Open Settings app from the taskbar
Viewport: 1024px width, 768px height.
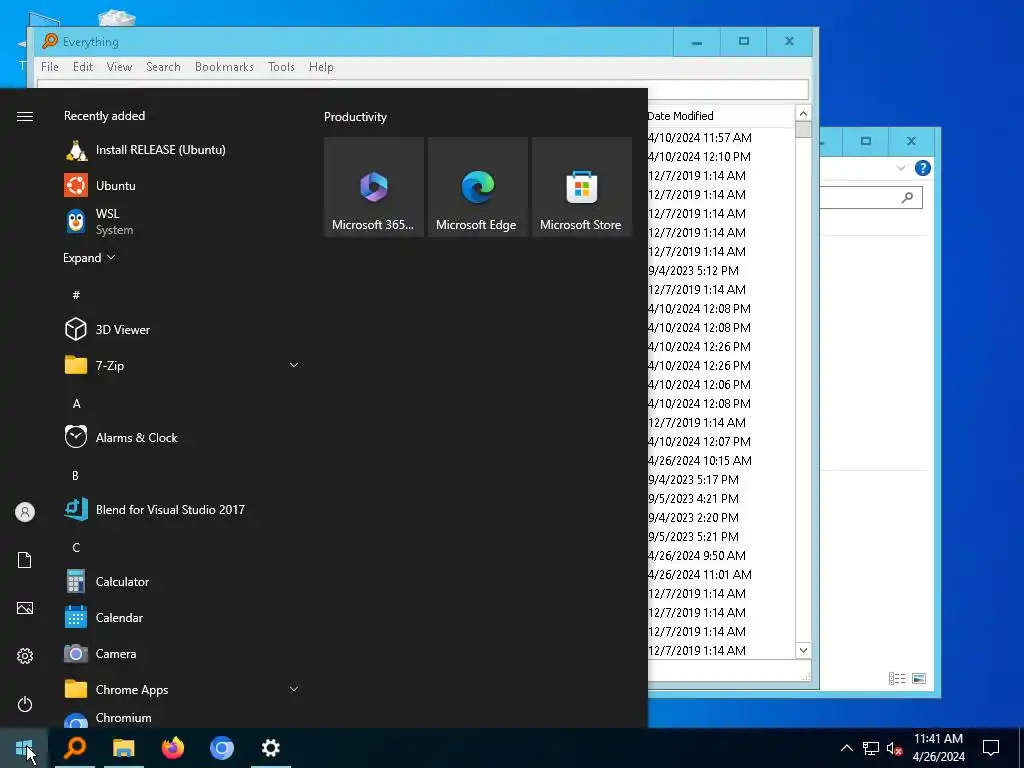pyautogui.click(x=270, y=748)
